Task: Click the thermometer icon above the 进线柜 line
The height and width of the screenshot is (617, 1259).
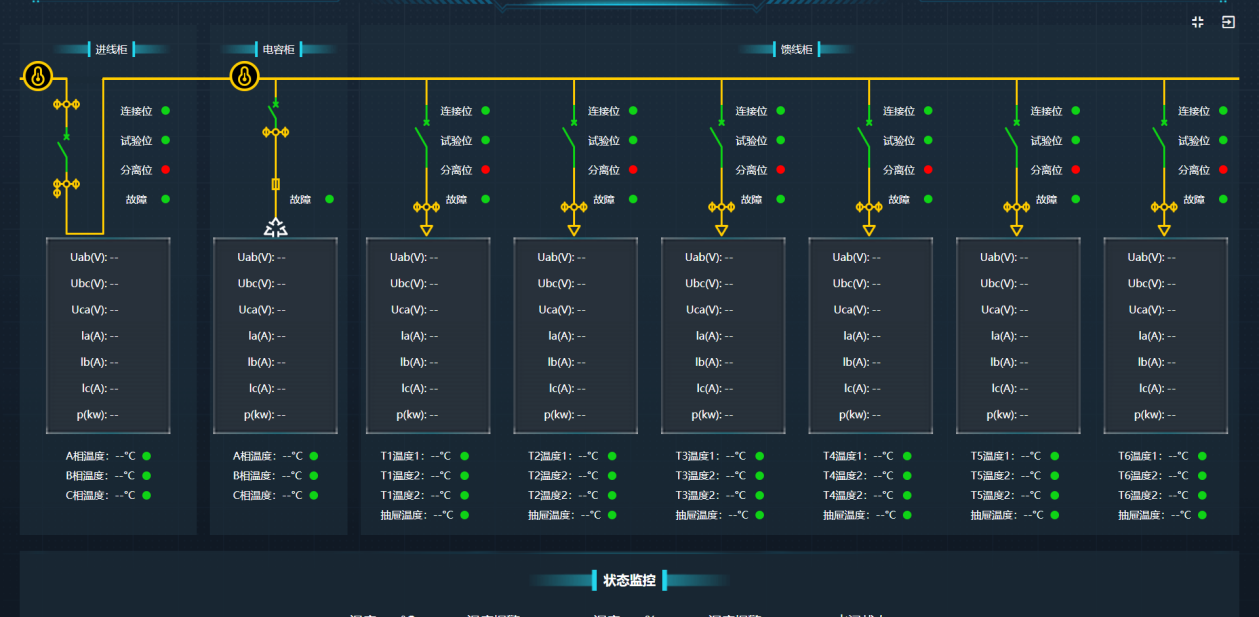Action: [38, 76]
